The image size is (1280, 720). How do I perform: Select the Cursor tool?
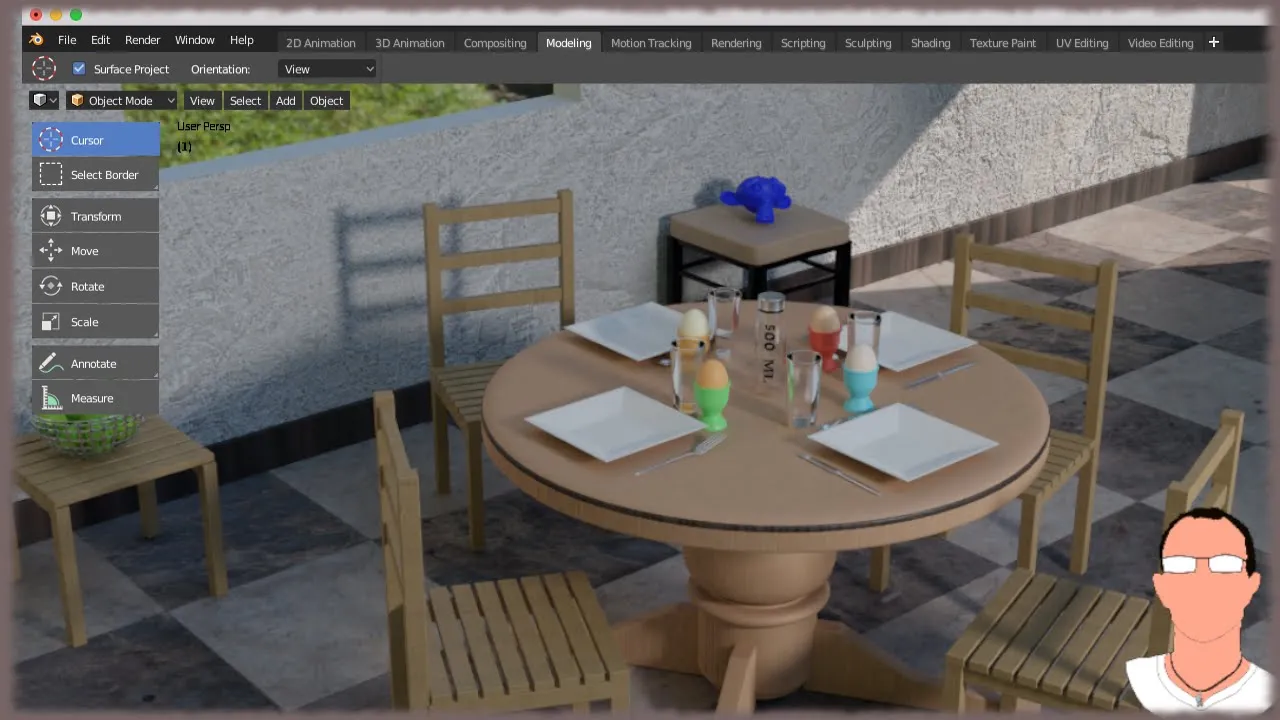[95, 140]
